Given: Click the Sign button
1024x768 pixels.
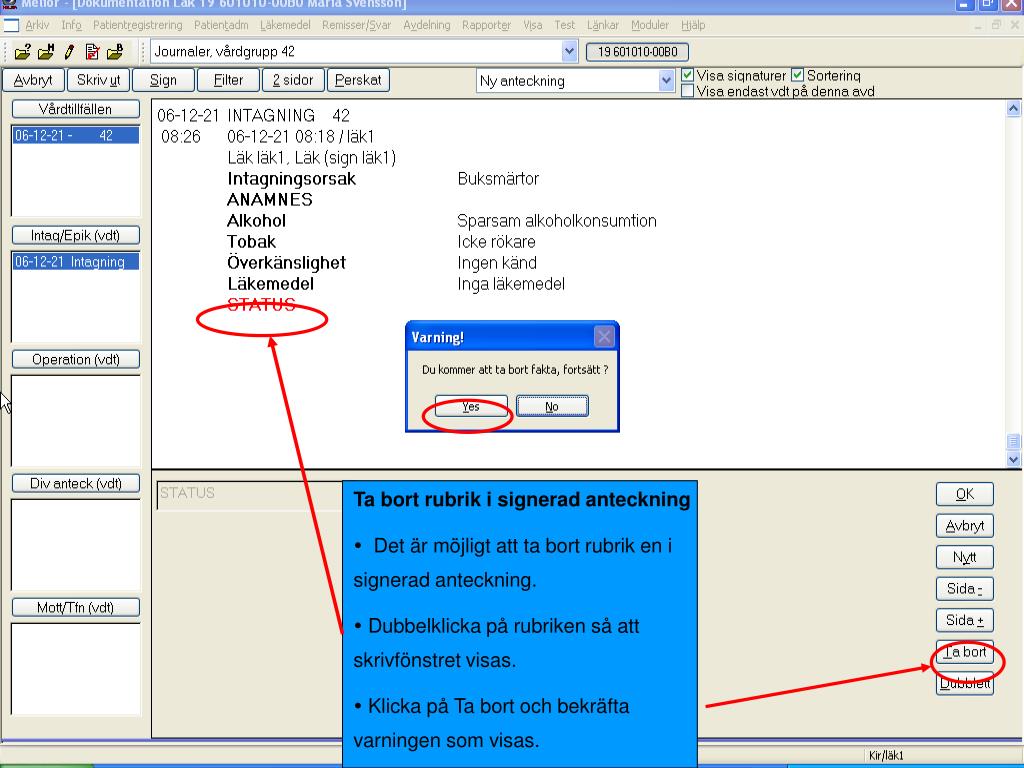Looking at the screenshot, I should [163, 80].
